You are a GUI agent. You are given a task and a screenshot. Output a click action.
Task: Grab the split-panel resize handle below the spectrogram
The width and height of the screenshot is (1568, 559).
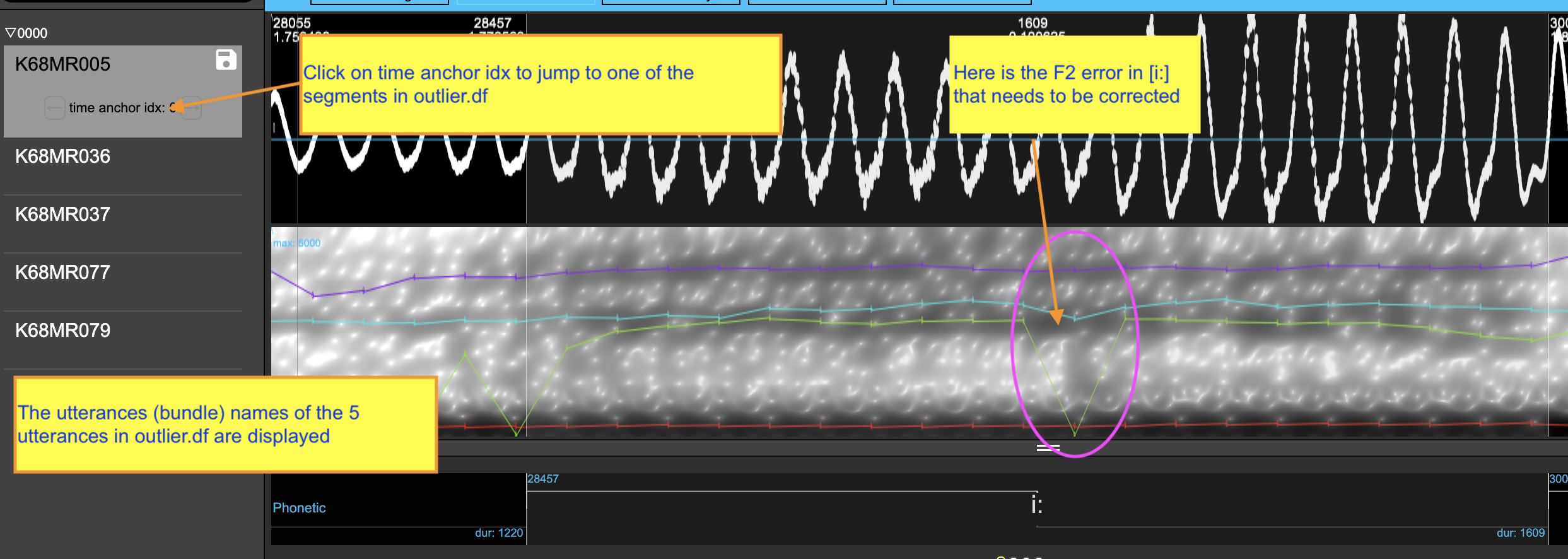click(1048, 448)
